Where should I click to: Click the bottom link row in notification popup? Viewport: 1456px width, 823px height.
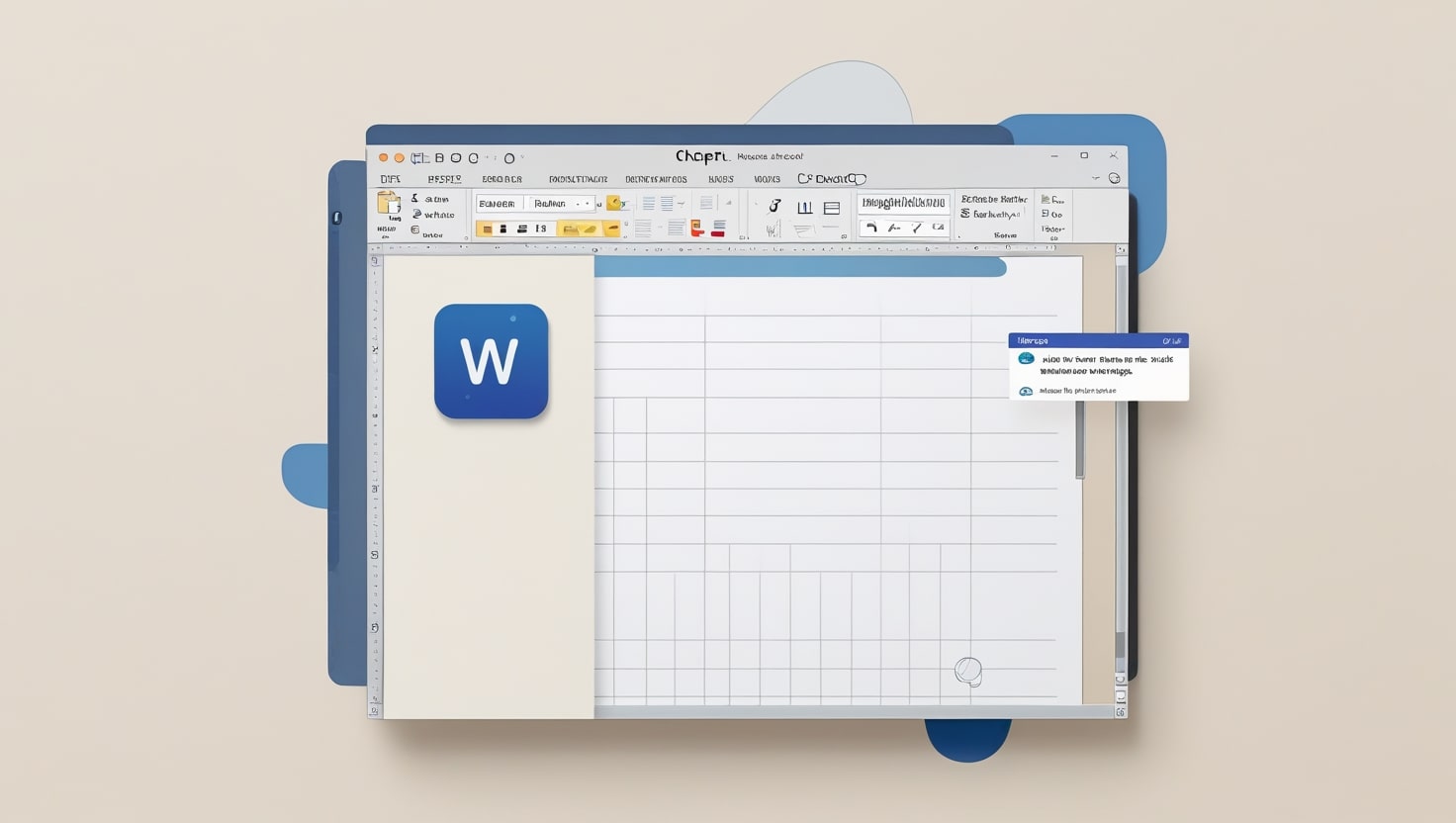pyautogui.click(x=1067, y=391)
